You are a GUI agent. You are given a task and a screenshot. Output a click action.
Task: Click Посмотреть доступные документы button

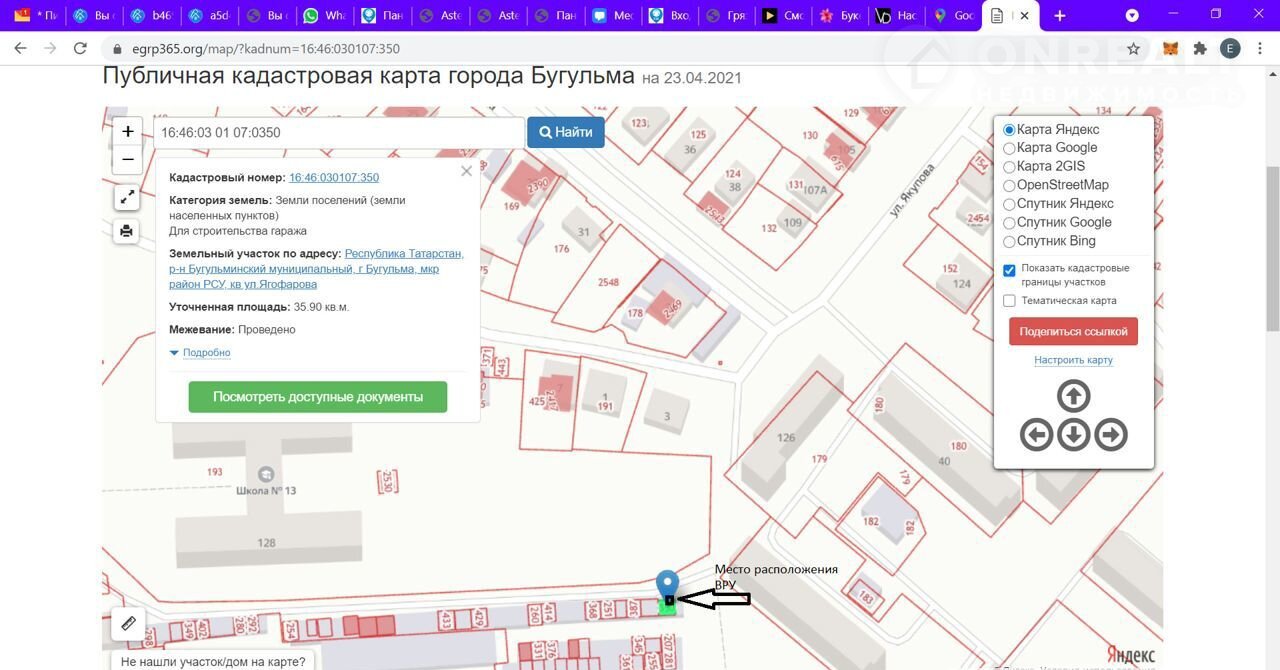pos(317,397)
